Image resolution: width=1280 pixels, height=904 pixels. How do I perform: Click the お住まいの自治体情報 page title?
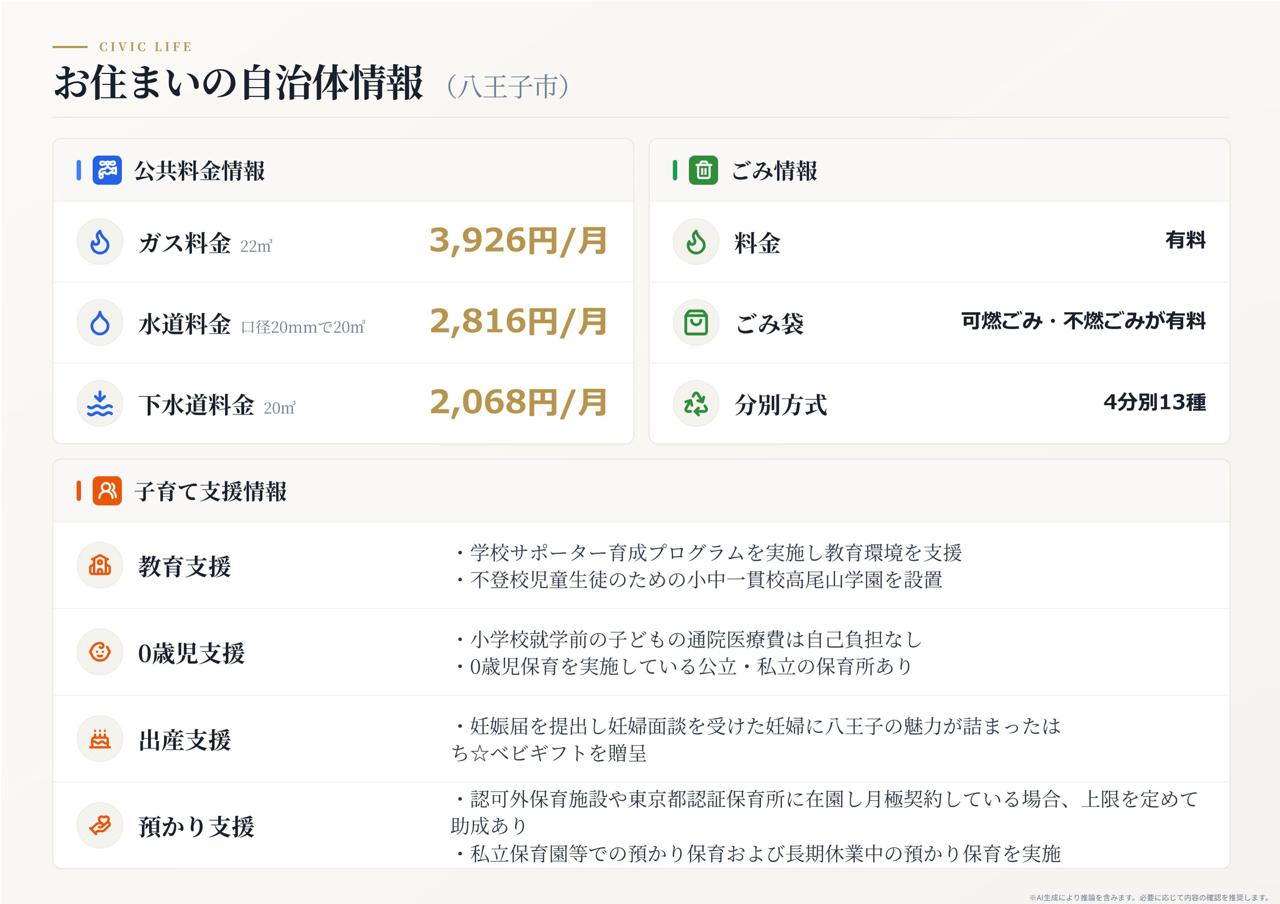239,84
